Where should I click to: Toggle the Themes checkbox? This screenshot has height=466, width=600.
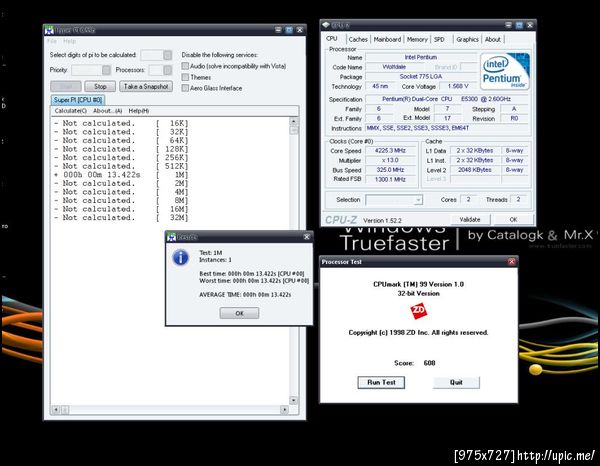(x=185, y=77)
